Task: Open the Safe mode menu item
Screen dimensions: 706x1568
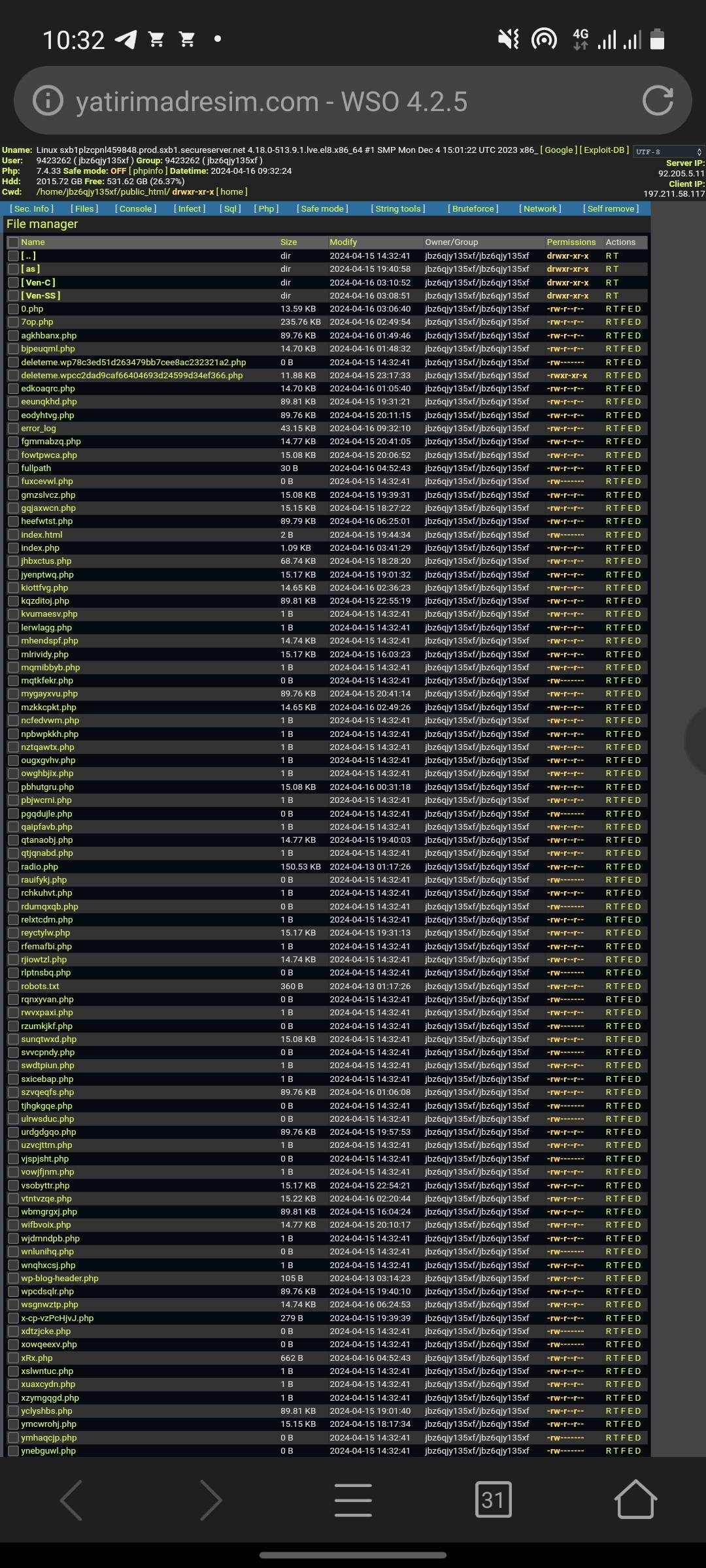Action: pos(322,208)
